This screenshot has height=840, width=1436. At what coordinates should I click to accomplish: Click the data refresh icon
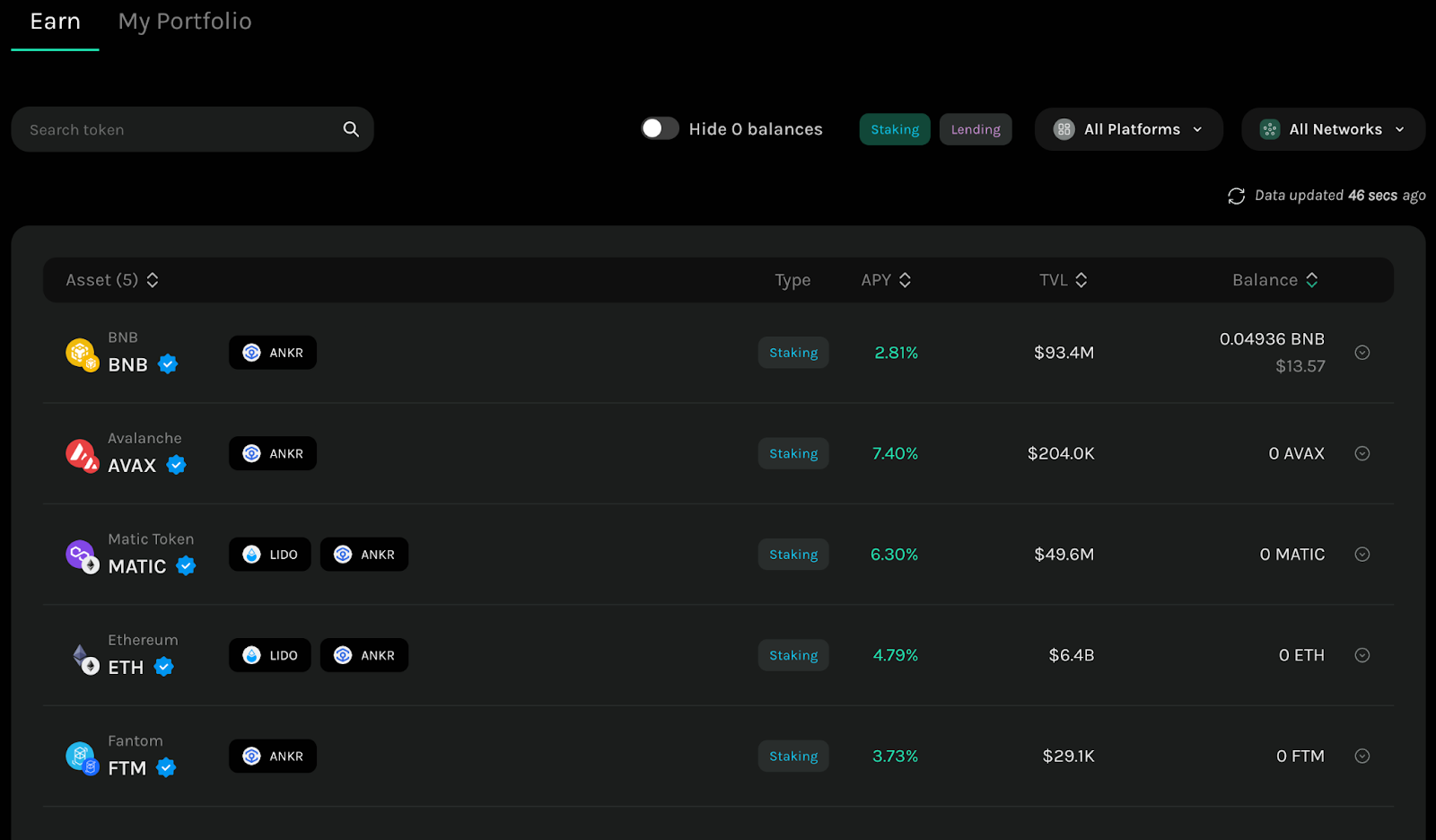1236,196
